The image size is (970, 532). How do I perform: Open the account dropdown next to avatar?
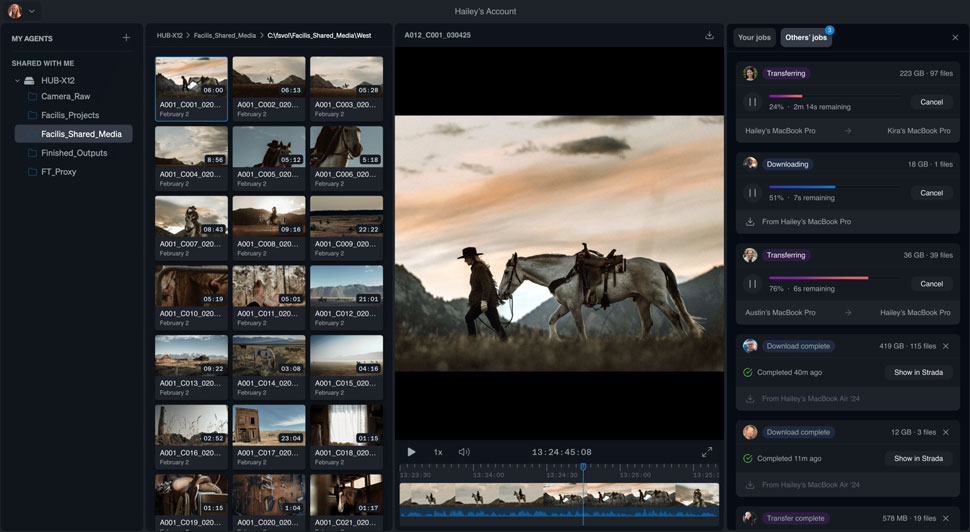point(32,12)
